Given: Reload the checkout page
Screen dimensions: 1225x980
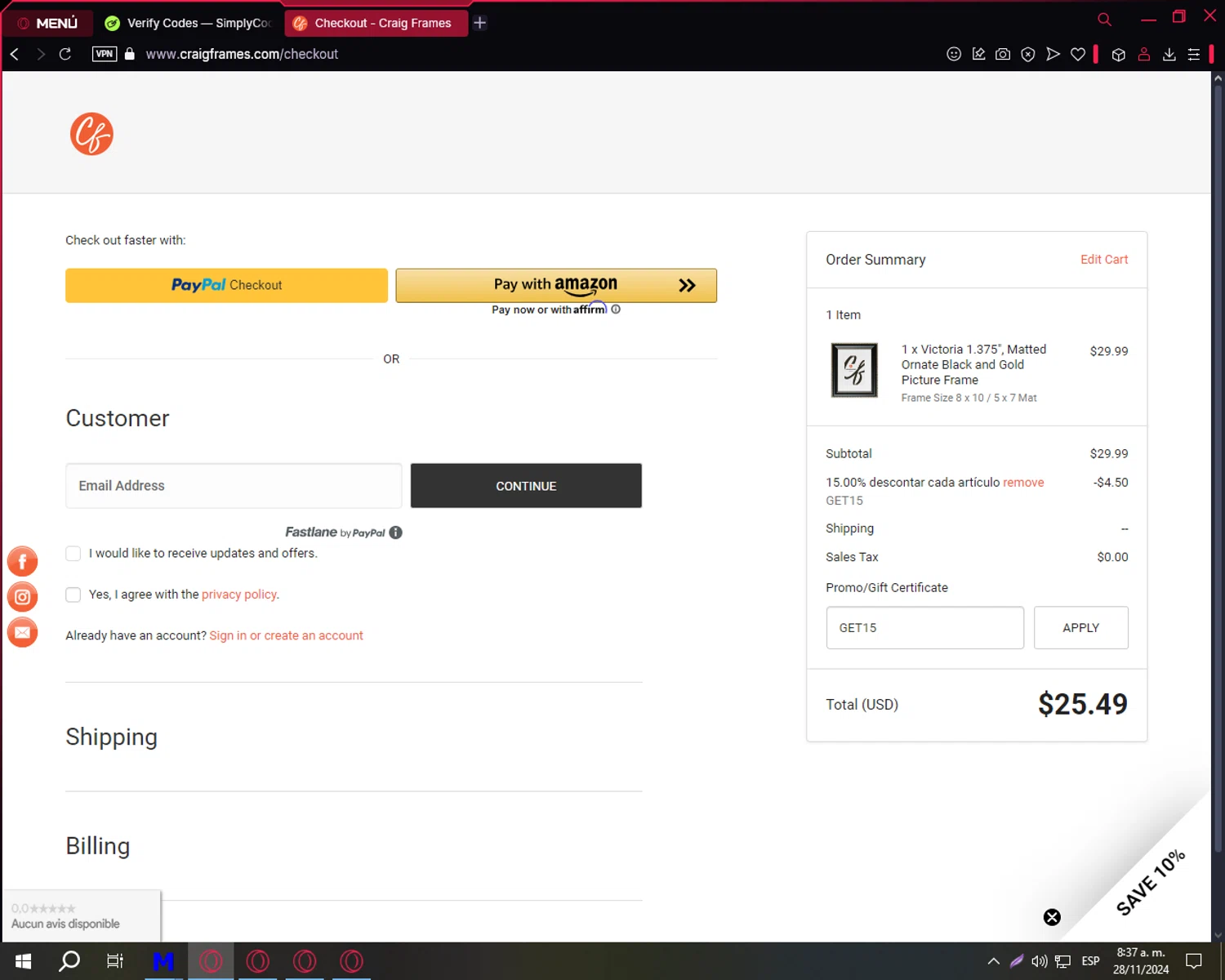Looking at the screenshot, I should pos(65,54).
